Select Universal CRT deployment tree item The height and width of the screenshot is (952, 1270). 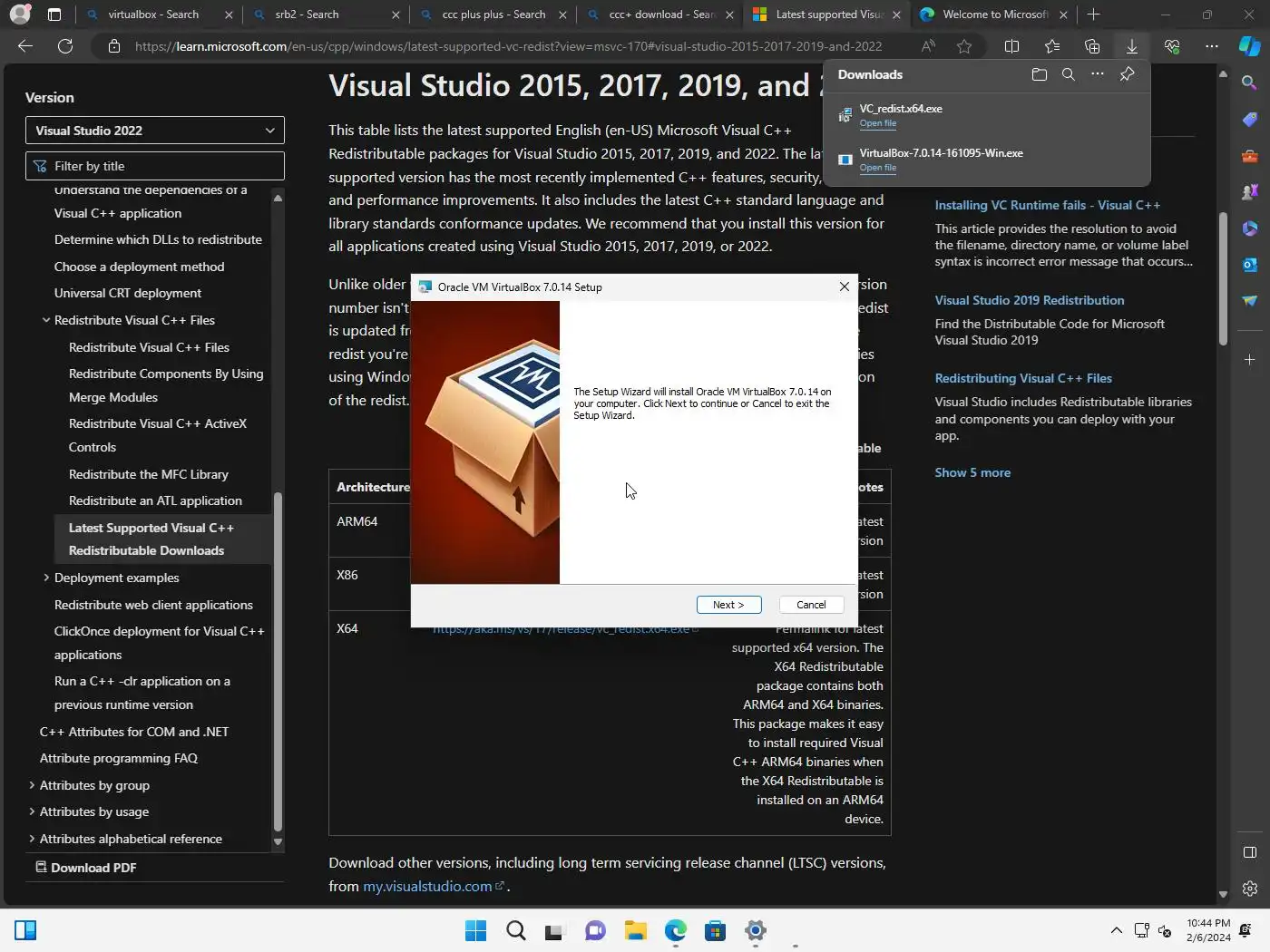(x=127, y=293)
